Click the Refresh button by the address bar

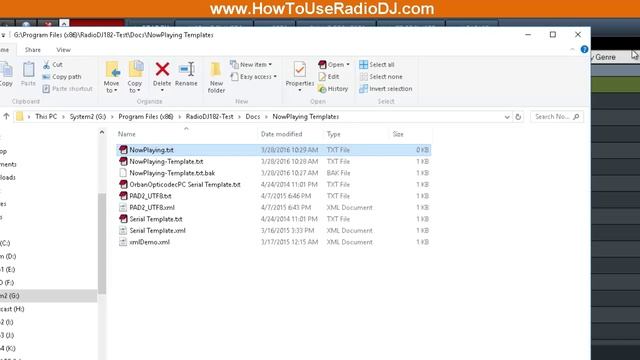tap(518, 117)
